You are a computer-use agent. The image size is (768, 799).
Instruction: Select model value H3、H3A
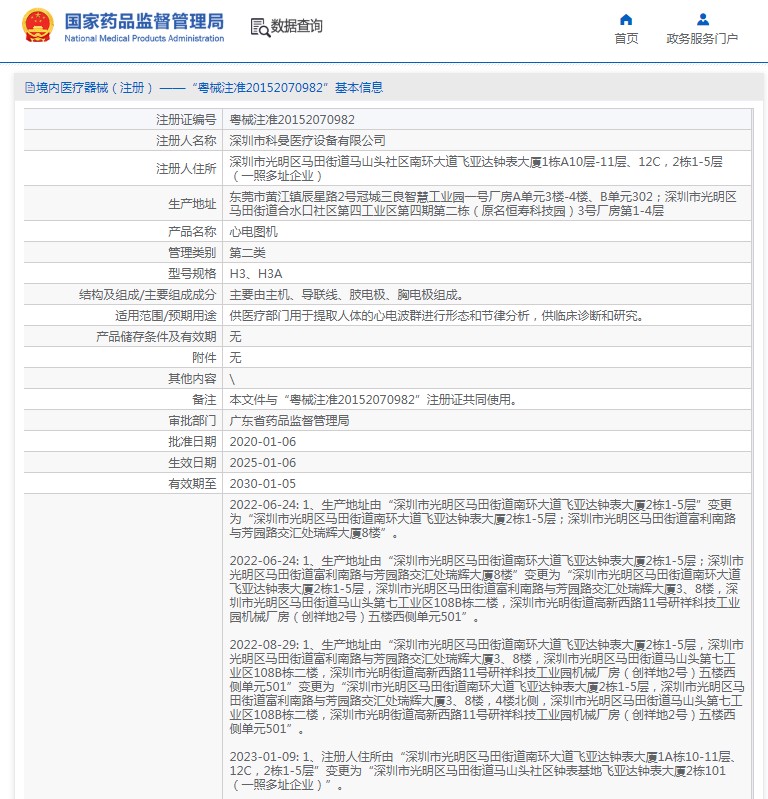(256, 274)
